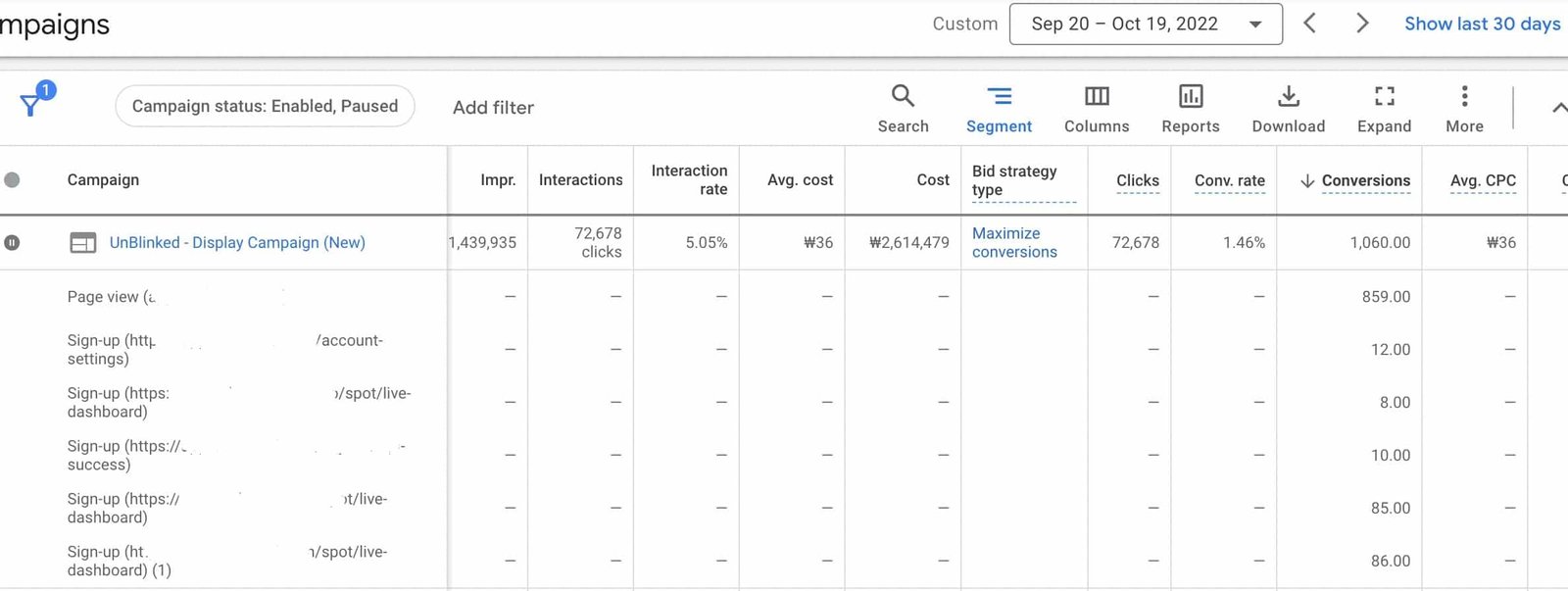1568x591 pixels.
Task: Open Maximize conversions bid strategy link
Action: [x=1014, y=242]
